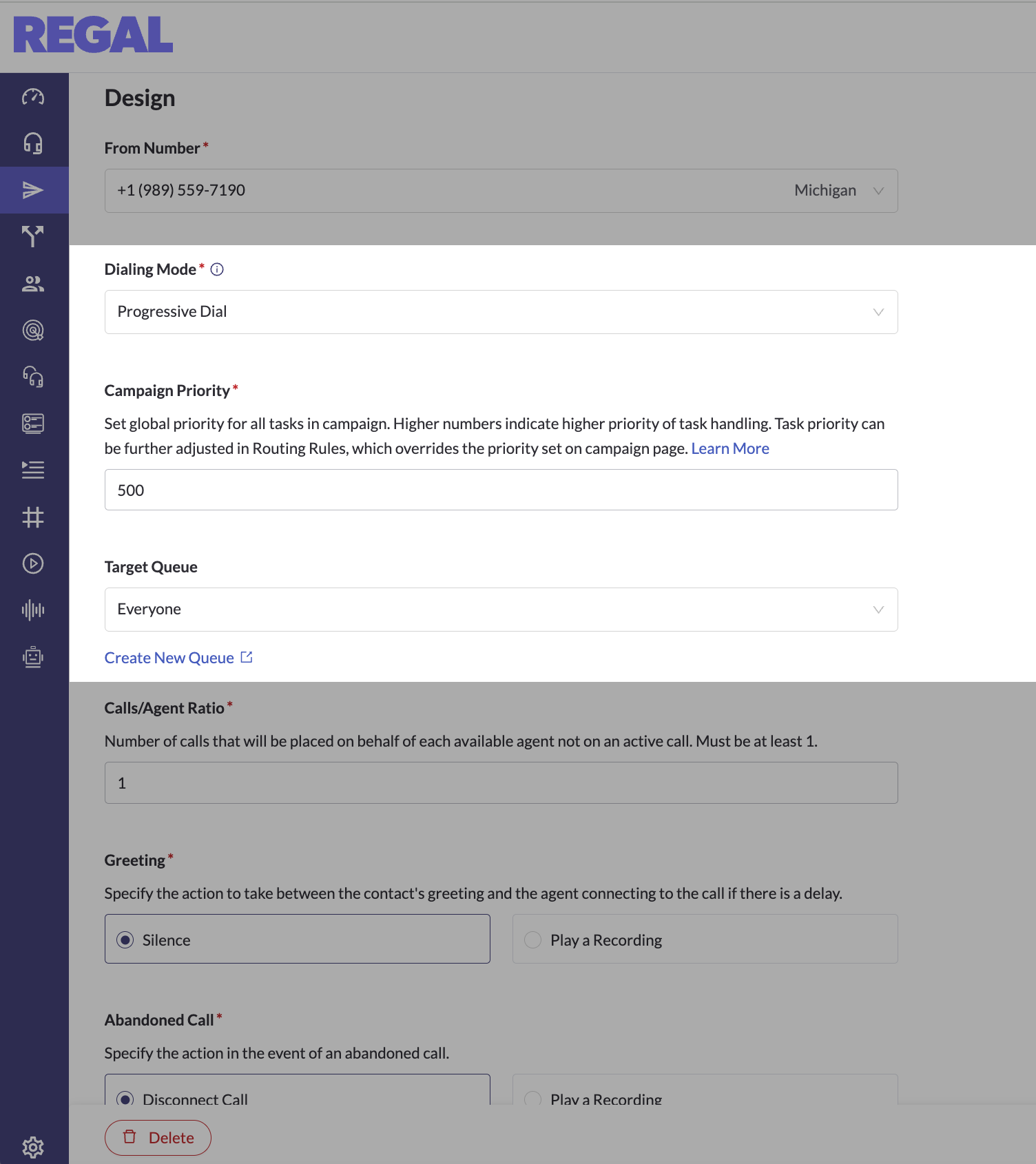The image size is (1036, 1164).
Task: Open the hash number icon in sidebar
Action: [33, 517]
